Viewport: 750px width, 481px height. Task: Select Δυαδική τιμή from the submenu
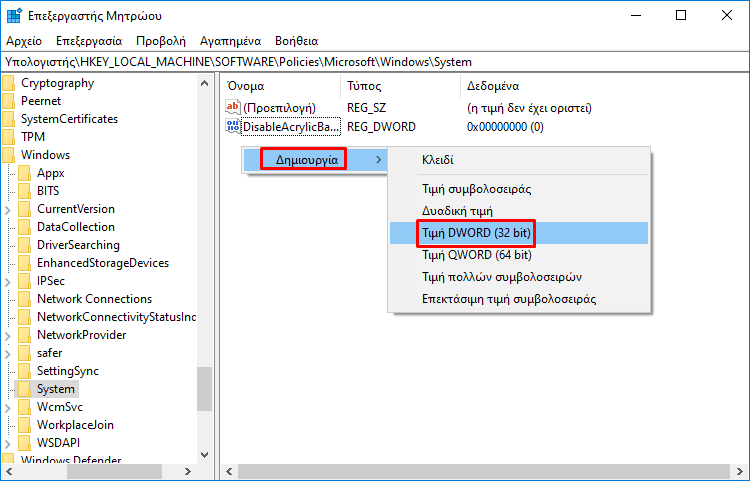[519, 211]
